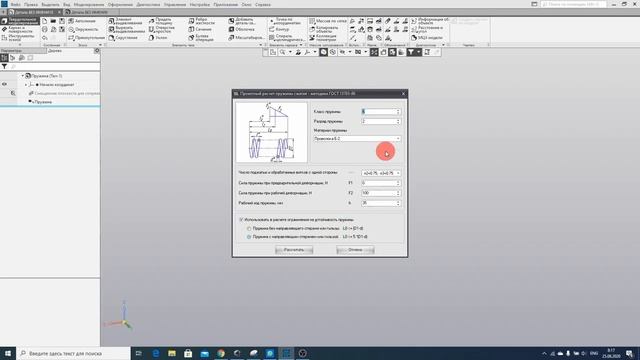The width and height of the screenshot is (640, 360).
Task: Click the Рассчитать button
Action: click(x=294, y=249)
